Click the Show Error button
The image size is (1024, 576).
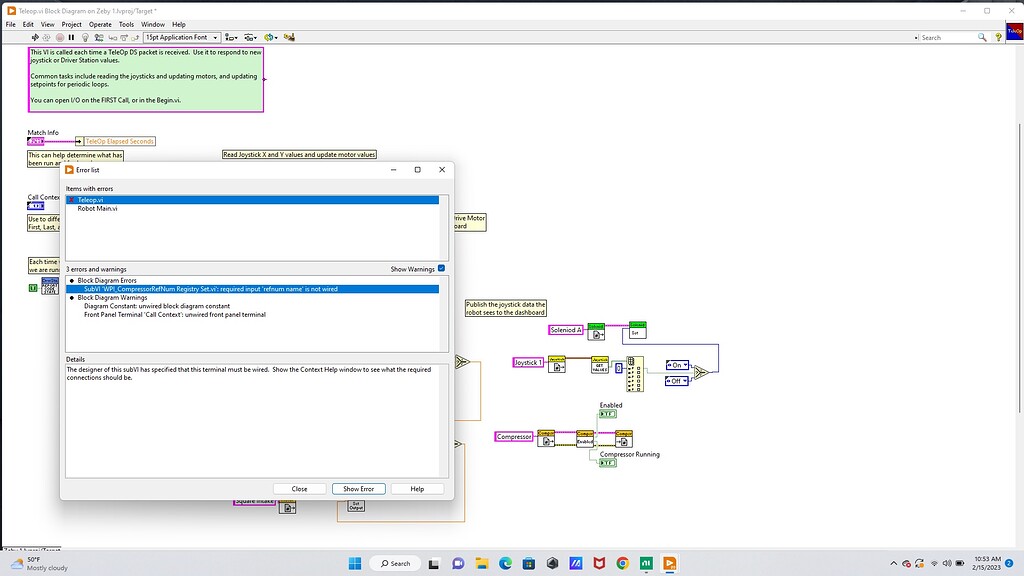tap(358, 488)
